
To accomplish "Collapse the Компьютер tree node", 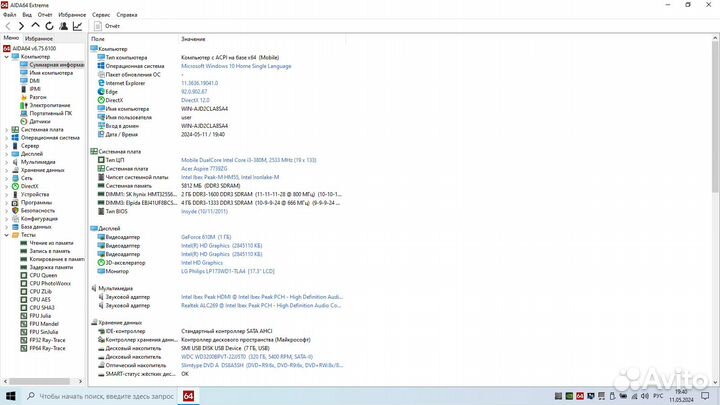I will (6, 56).
